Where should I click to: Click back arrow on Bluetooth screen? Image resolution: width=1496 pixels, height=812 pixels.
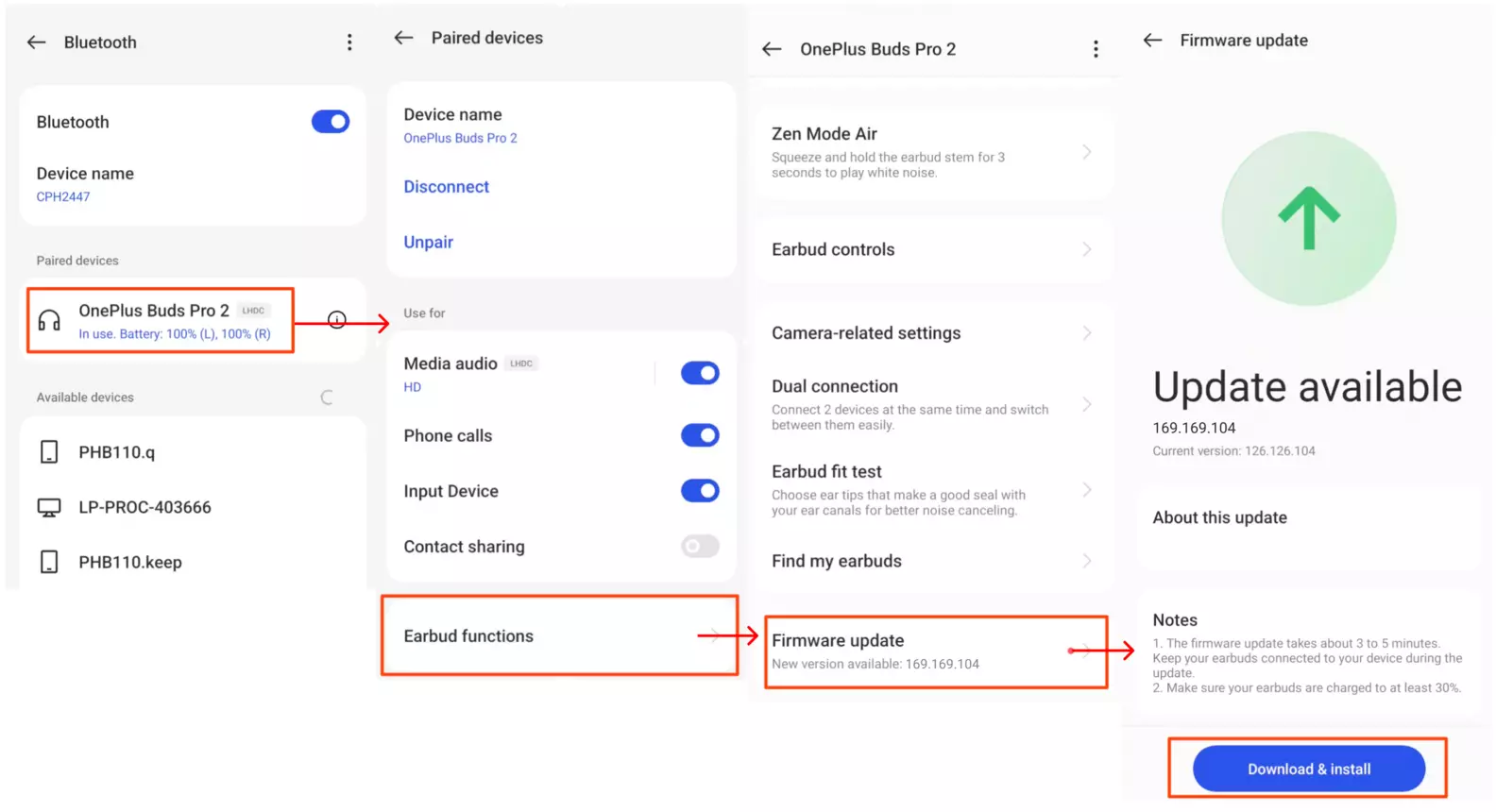[x=36, y=42]
